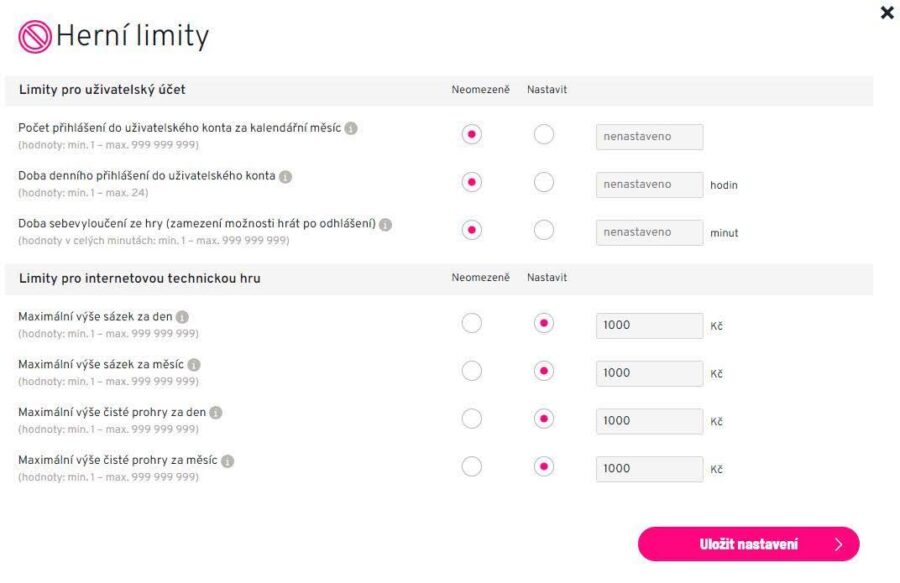Open info icon for self-exclusion time

point(386,224)
